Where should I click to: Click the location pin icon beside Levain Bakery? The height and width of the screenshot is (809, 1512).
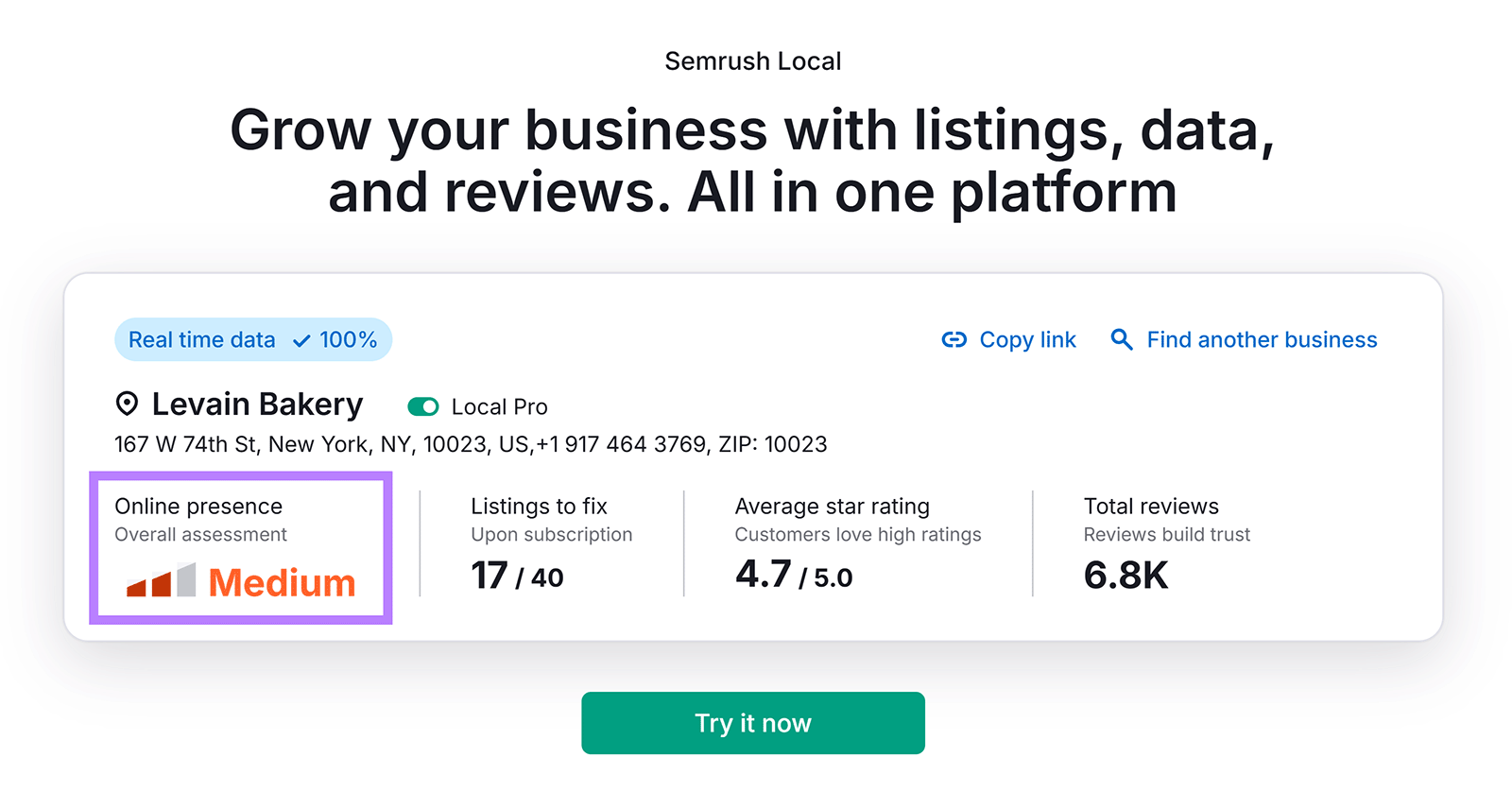tap(126, 404)
